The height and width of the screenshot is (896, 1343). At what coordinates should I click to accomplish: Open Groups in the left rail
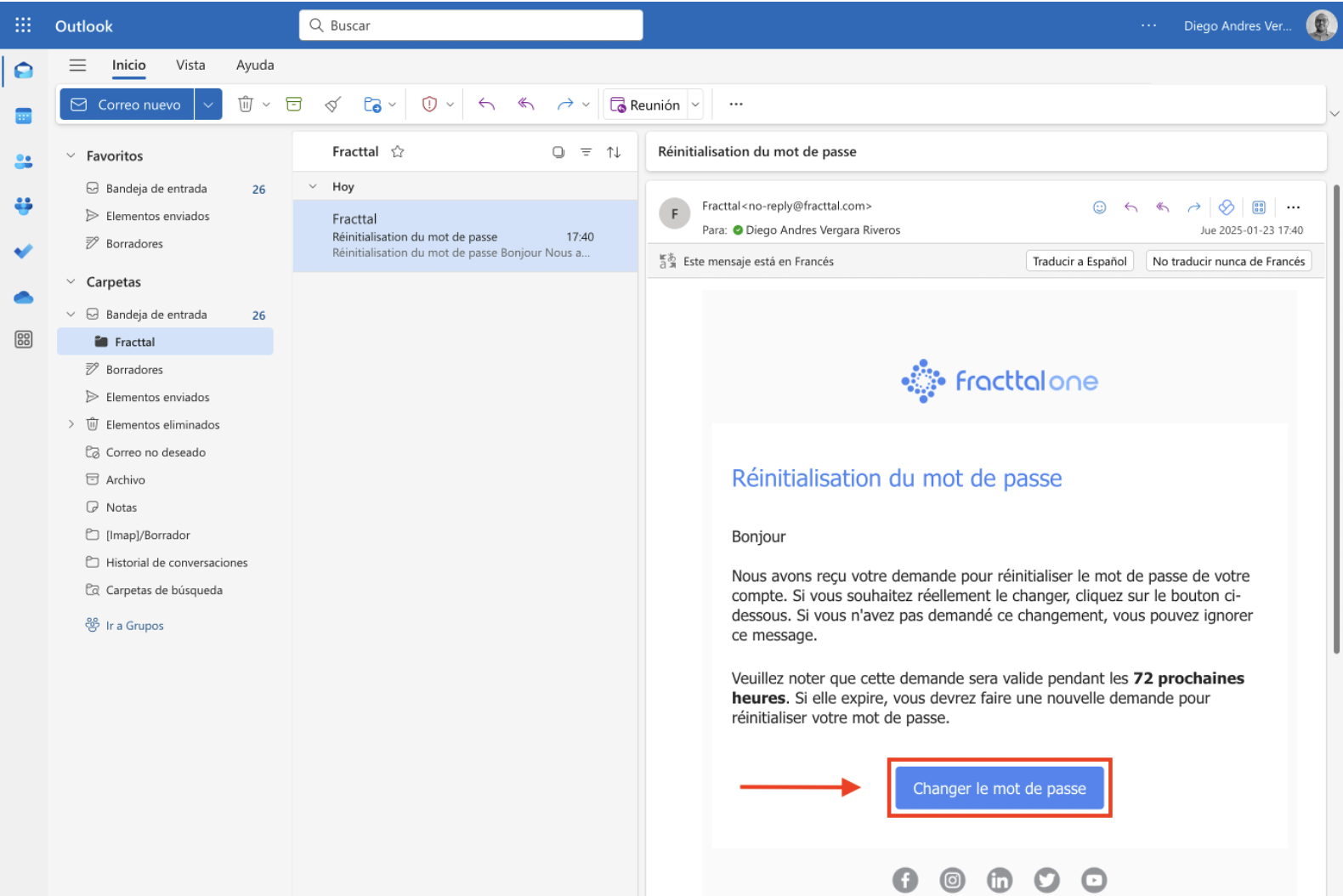pyautogui.click(x=24, y=206)
